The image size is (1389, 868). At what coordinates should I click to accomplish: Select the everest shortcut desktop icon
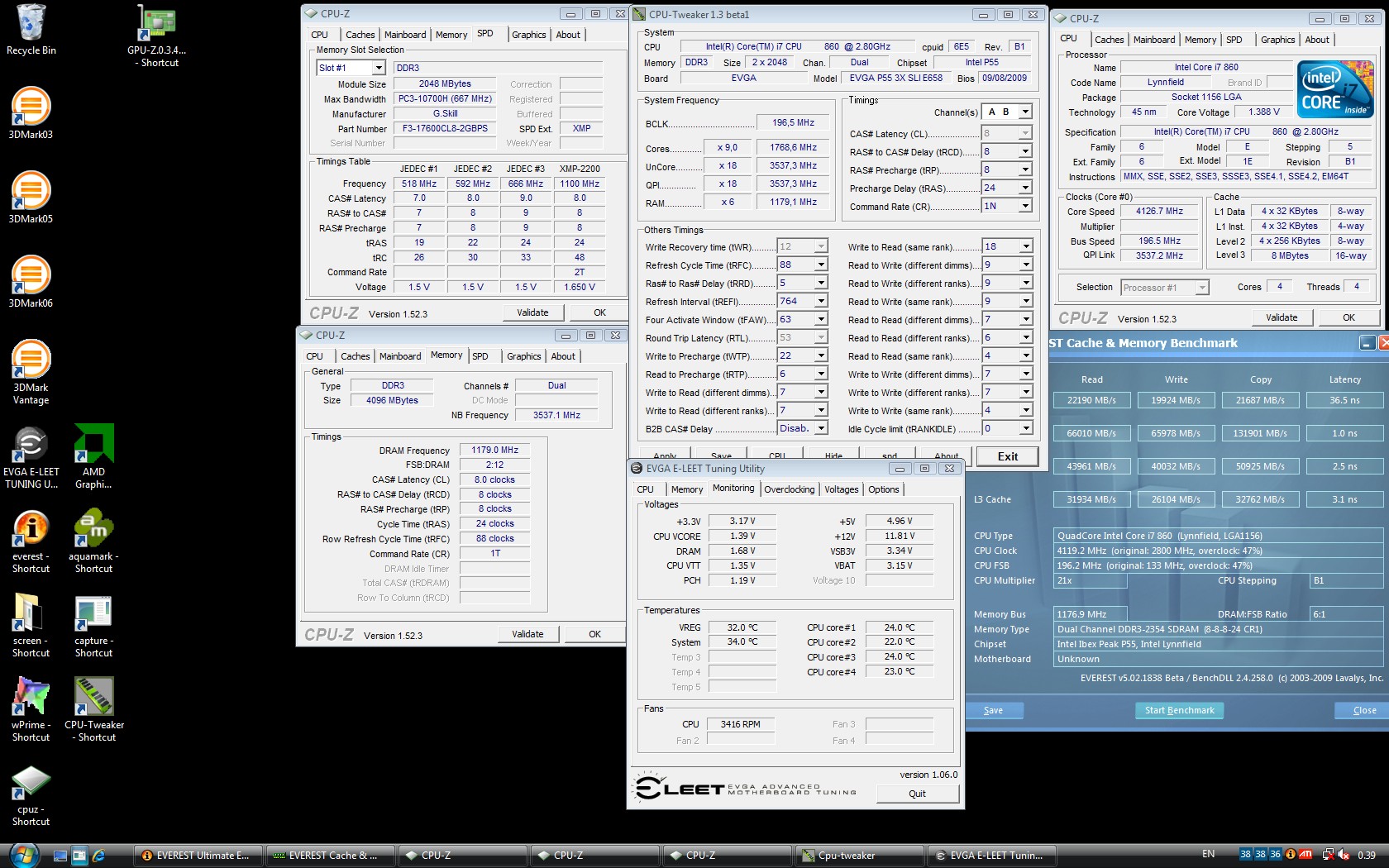tap(31, 541)
